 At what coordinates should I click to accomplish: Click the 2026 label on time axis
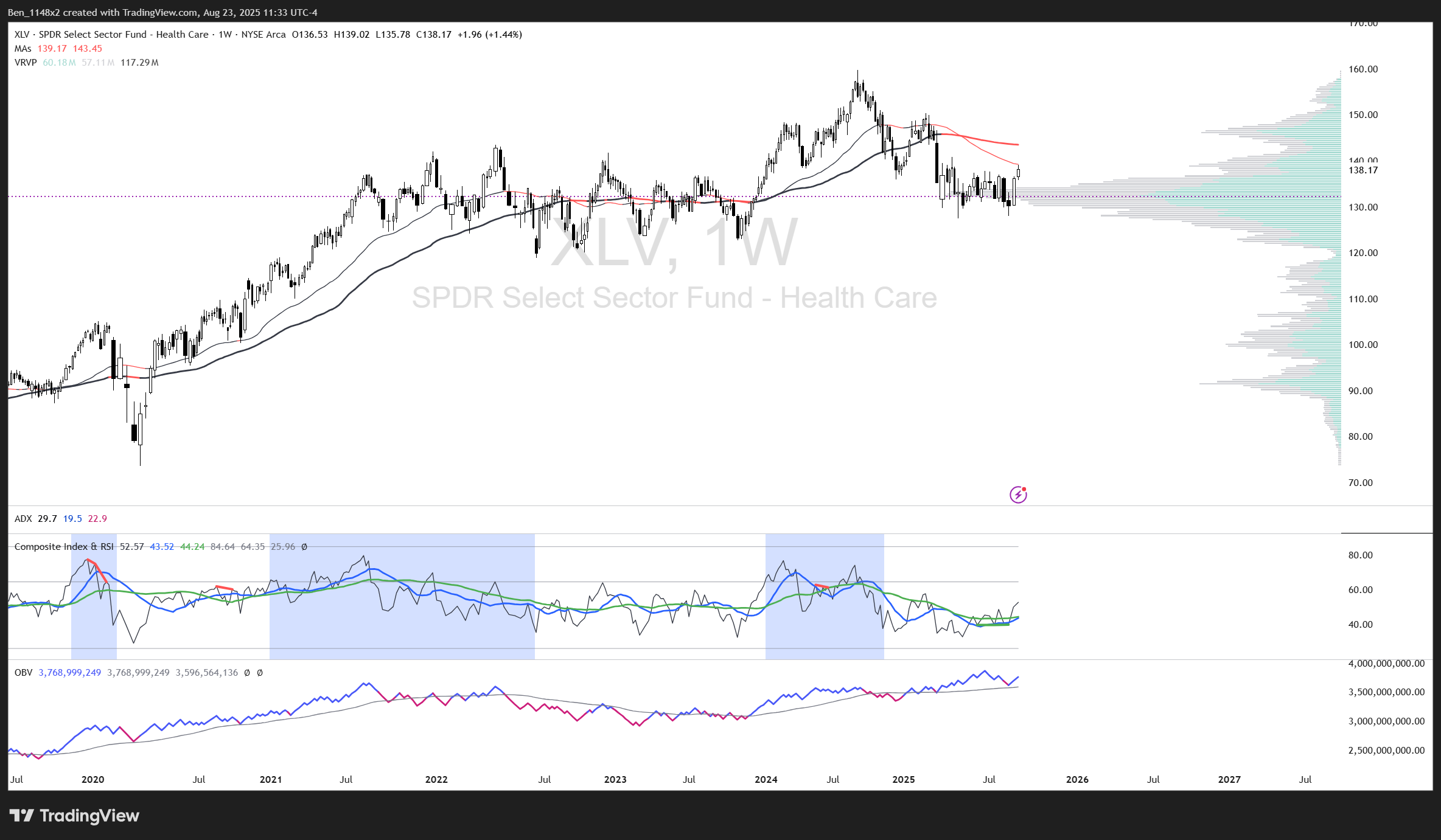pyautogui.click(x=1077, y=780)
